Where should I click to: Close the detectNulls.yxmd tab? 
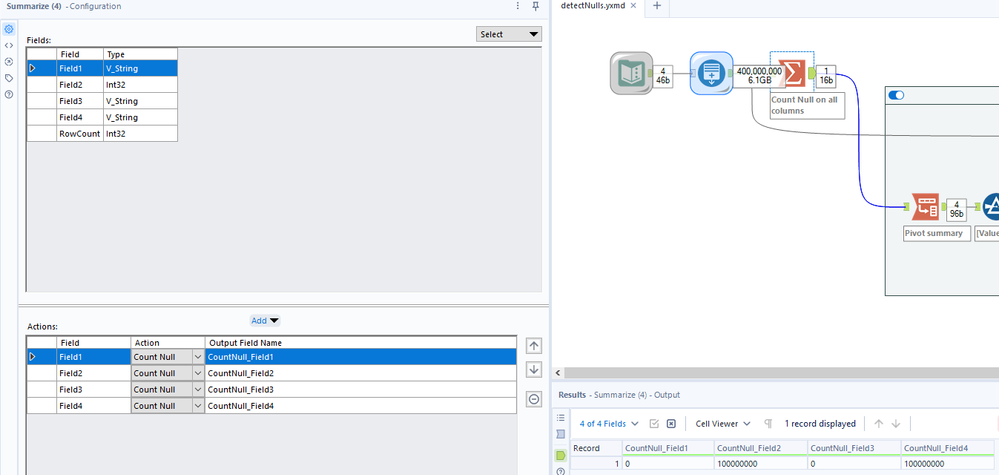click(x=633, y=6)
